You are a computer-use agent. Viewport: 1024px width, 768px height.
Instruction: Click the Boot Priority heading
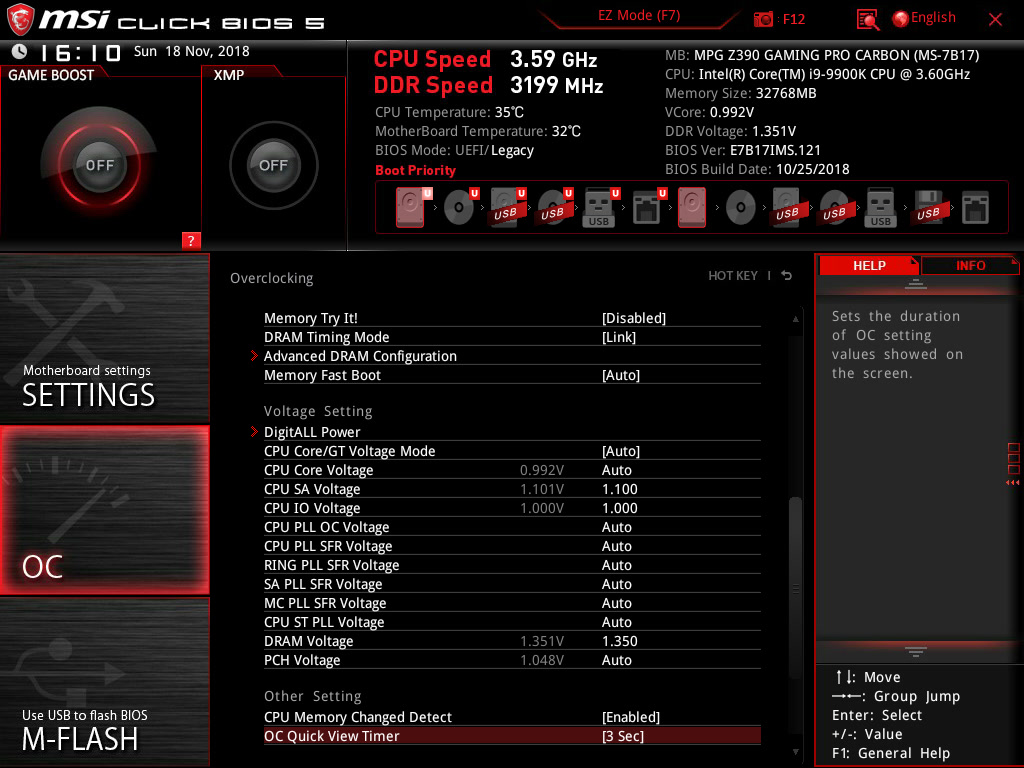(x=415, y=170)
